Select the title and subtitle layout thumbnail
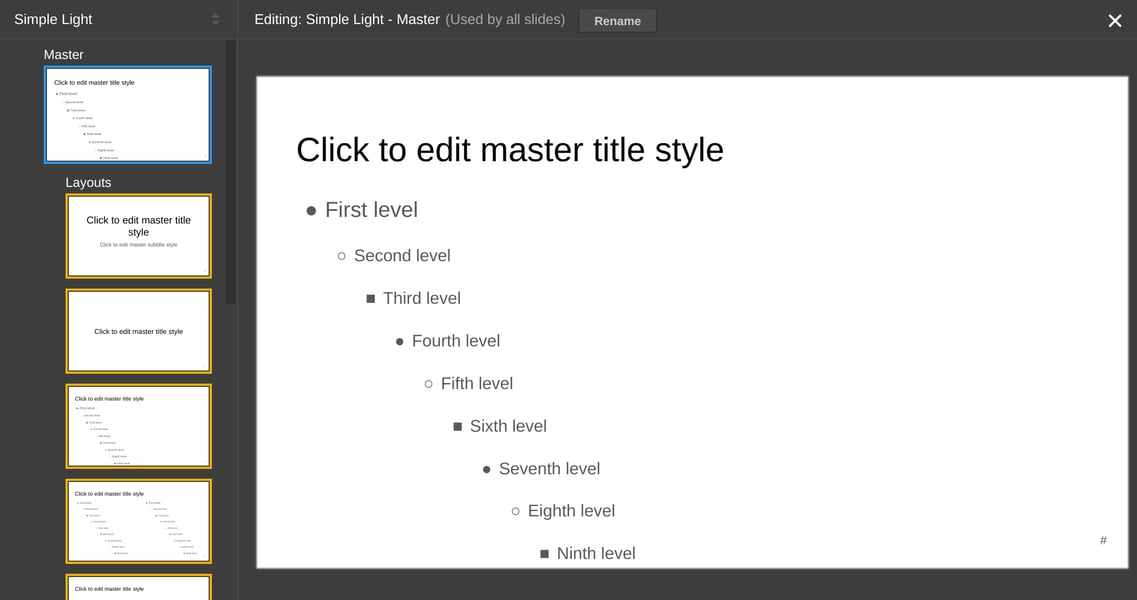 138,236
